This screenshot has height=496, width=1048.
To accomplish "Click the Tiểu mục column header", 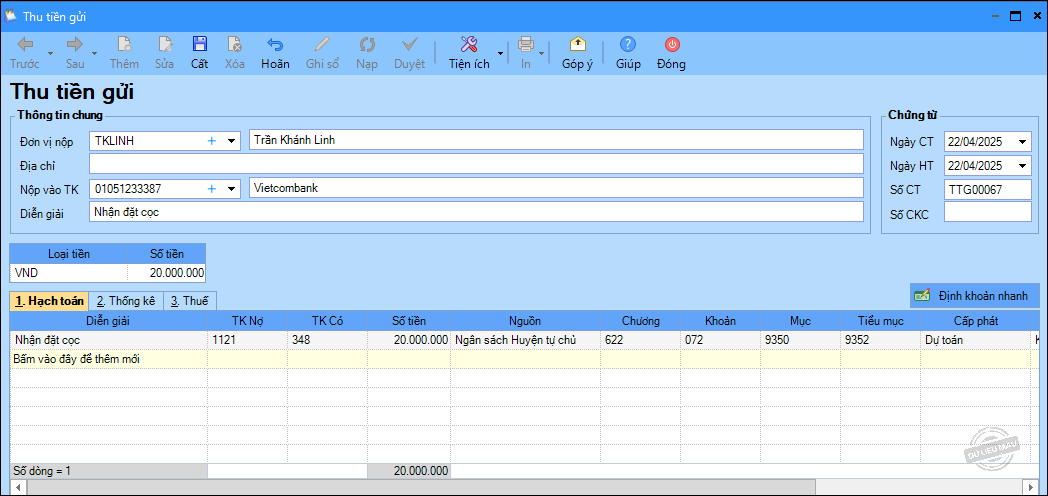I will (881, 321).
